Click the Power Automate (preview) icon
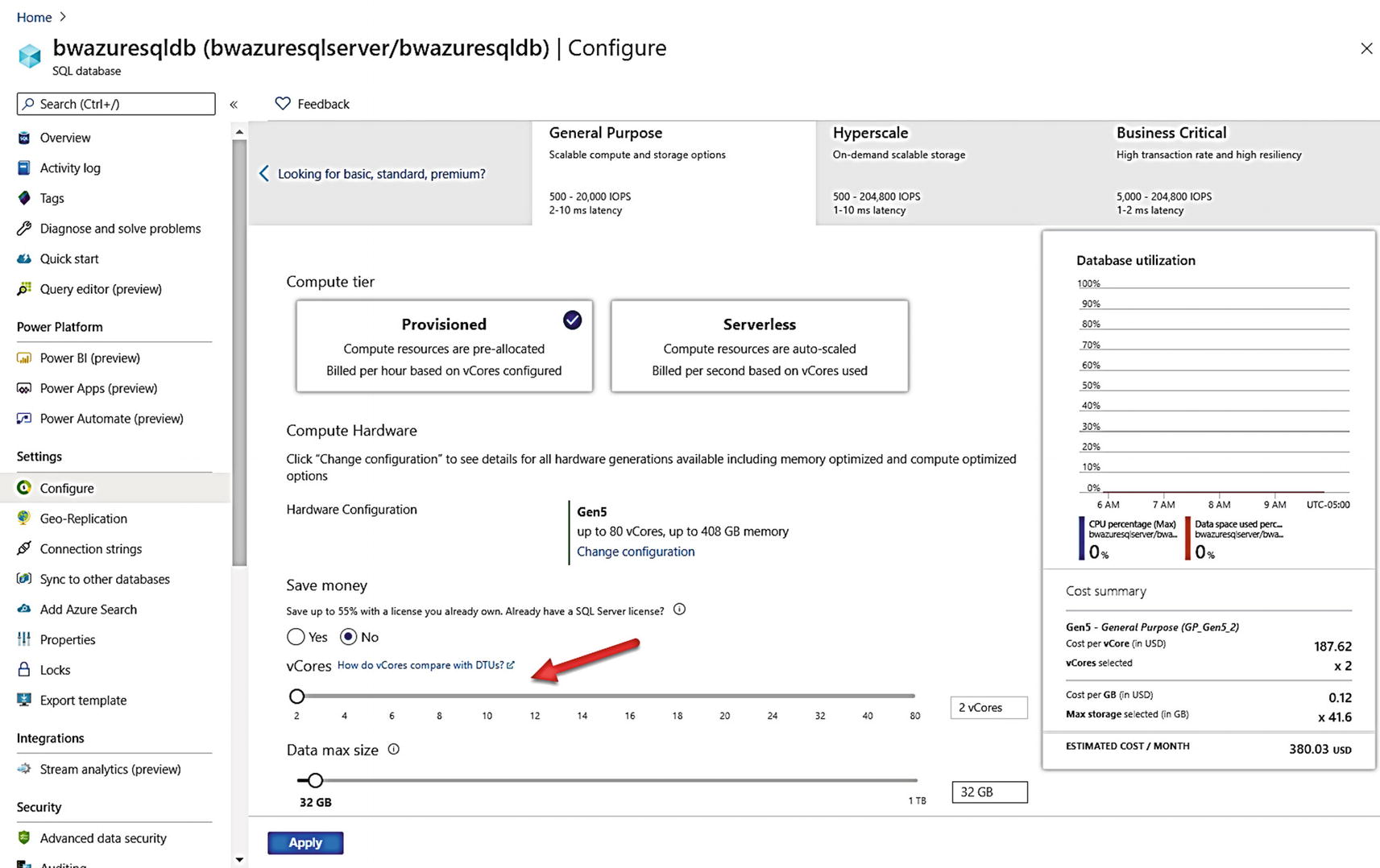Viewport: 1380px width, 868px height. pos(24,419)
